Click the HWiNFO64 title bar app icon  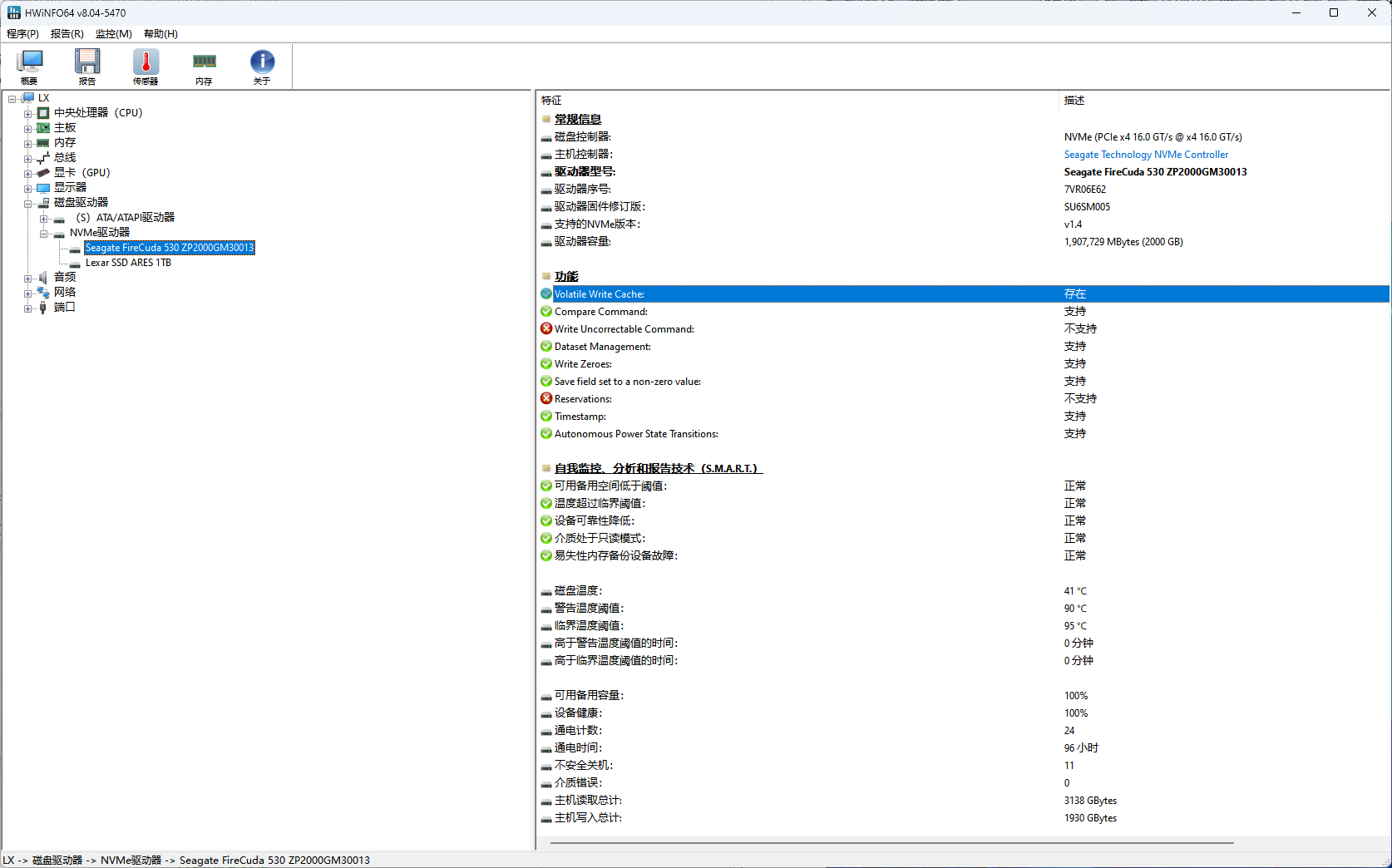pyautogui.click(x=14, y=12)
